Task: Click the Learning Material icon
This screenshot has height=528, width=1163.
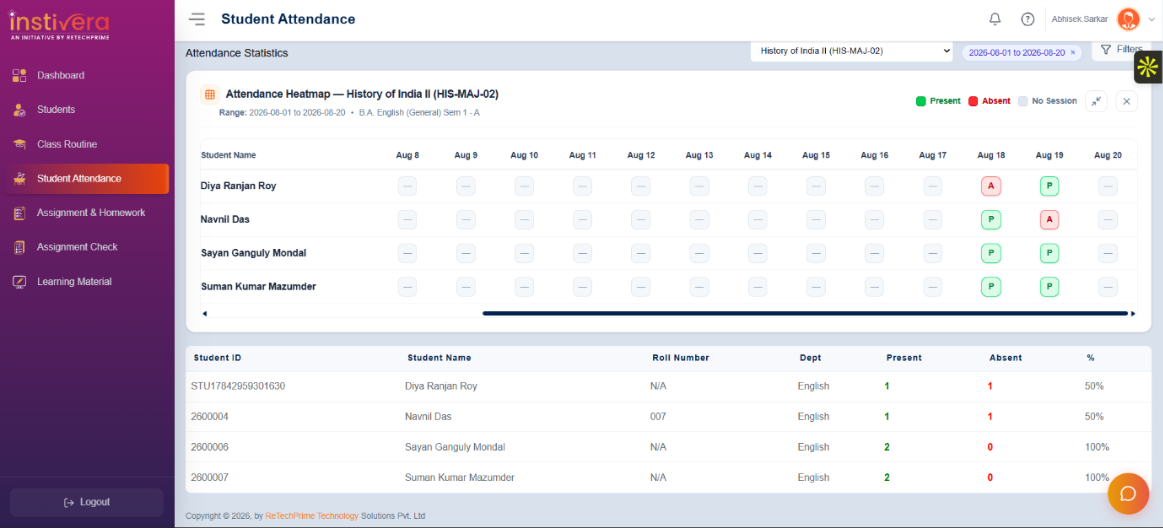Action: point(20,282)
